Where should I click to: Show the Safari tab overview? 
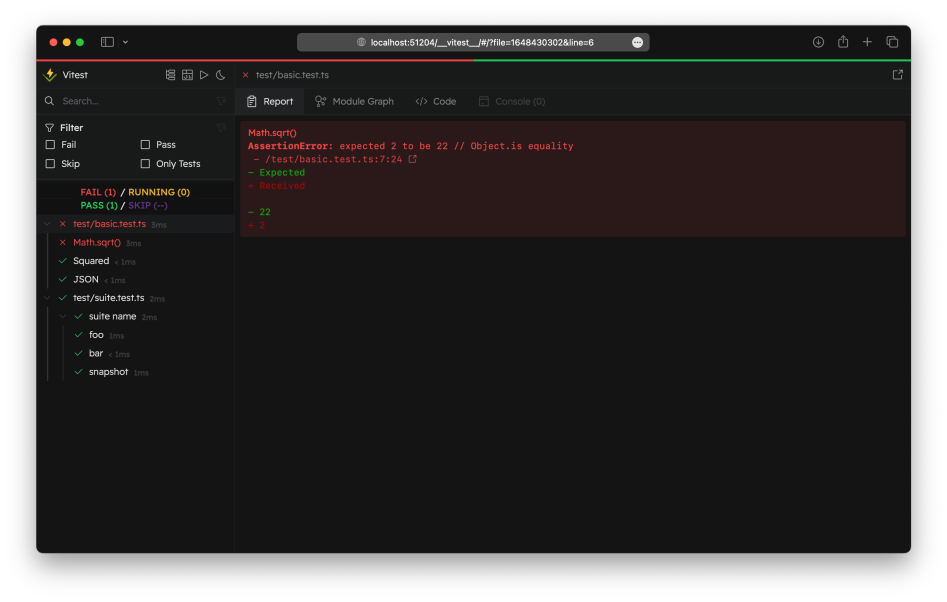click(x=892, y=42)
